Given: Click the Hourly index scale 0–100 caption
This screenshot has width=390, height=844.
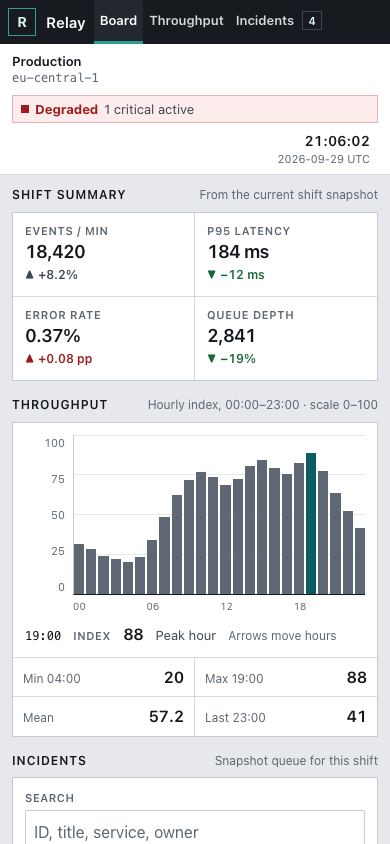Looking at the screenshot, I should click(263, 405).
